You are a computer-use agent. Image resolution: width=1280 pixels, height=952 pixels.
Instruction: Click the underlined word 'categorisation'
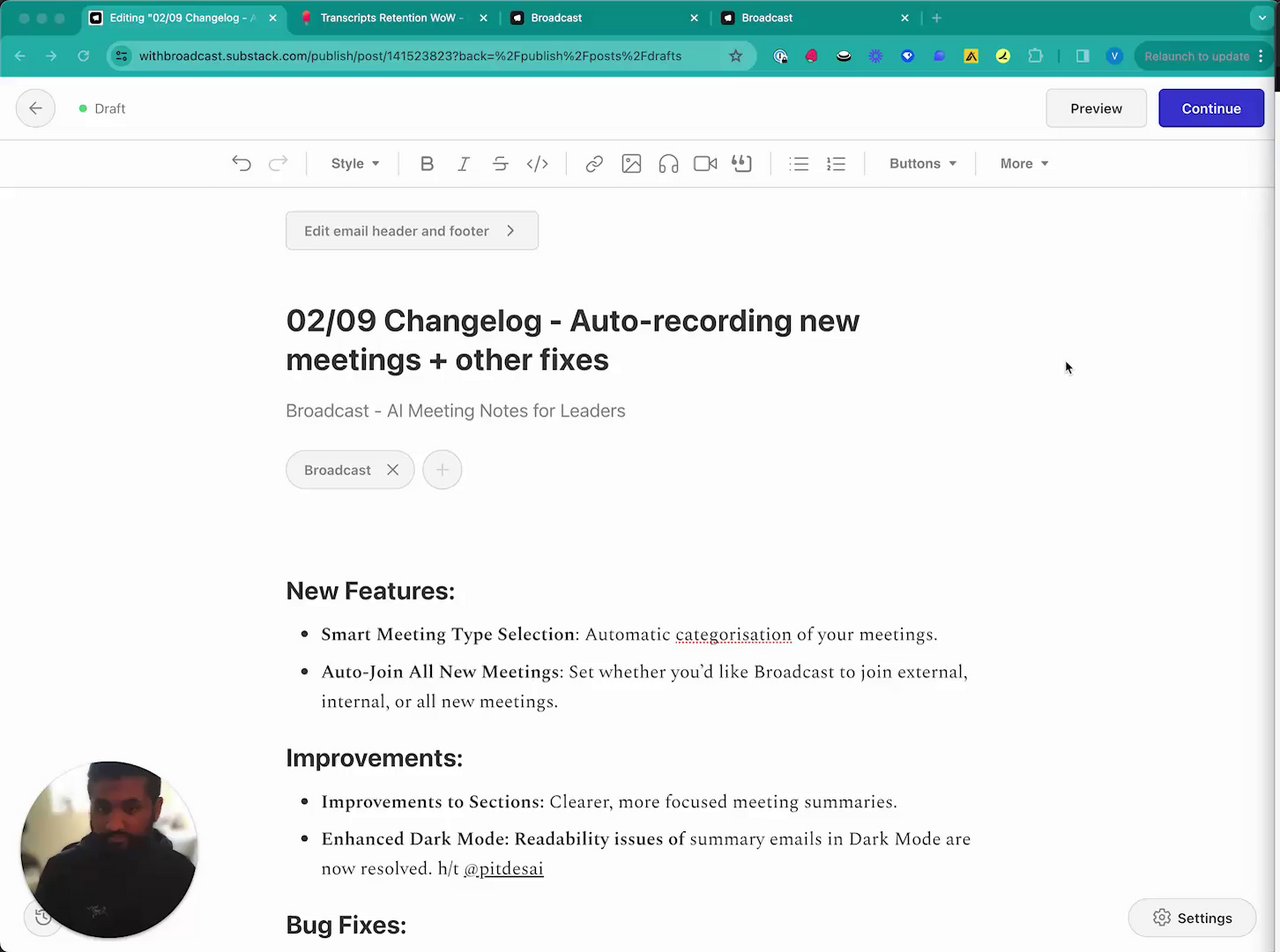(733, 634)
